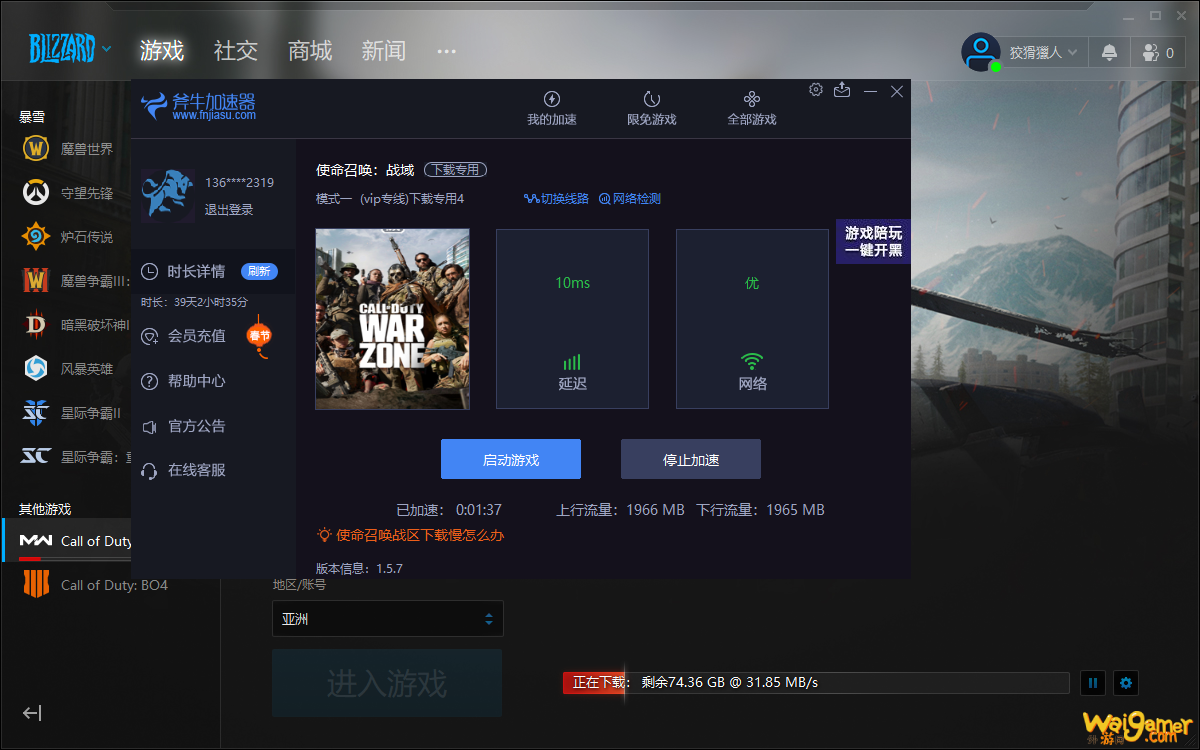Open Diablo (暗黑破坏神) in the game list
Viewport: 1200px width, 750px height.
point(76,325)
